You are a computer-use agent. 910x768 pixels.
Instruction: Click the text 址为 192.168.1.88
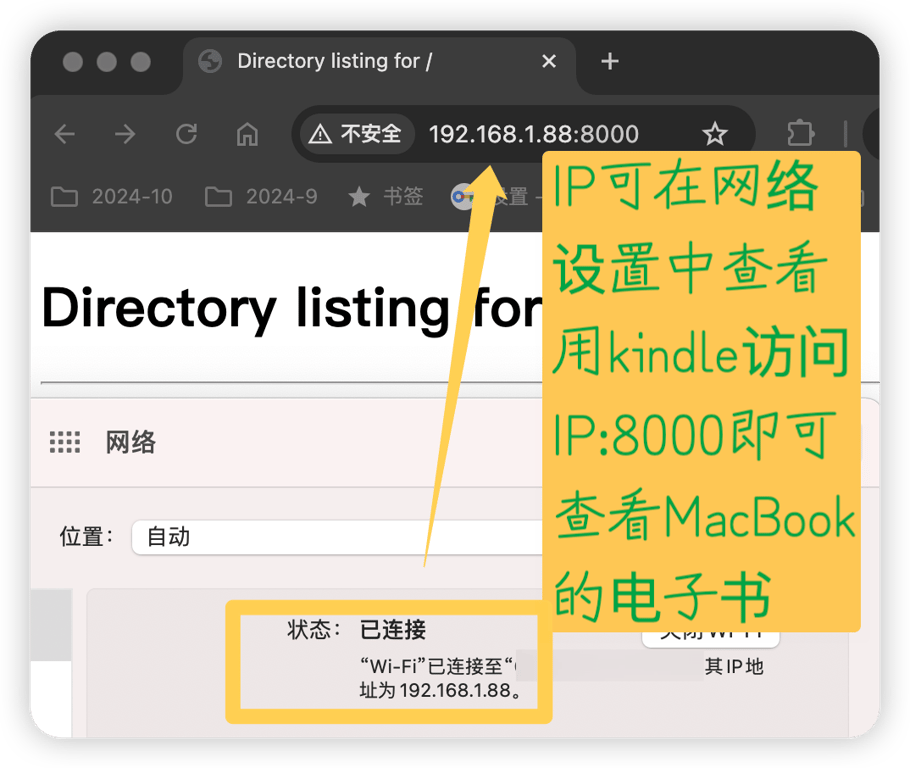pos(440,691)
